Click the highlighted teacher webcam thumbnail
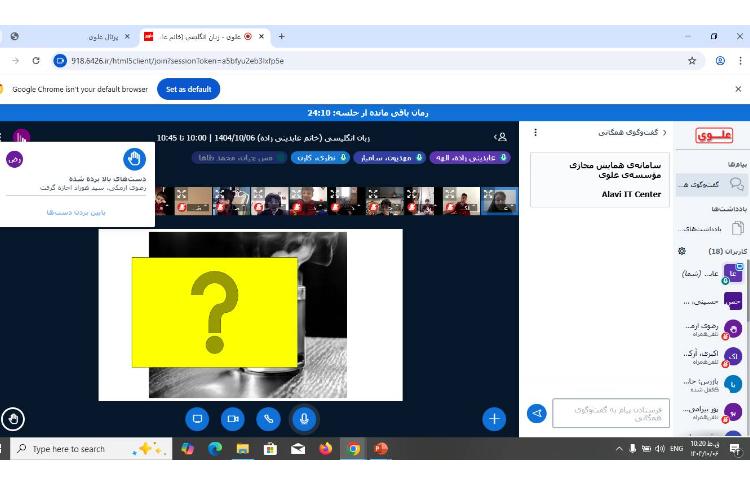Image resolution: width=750 pixels, height=480 pixels. pyautogui.click(x=499, y=201)
